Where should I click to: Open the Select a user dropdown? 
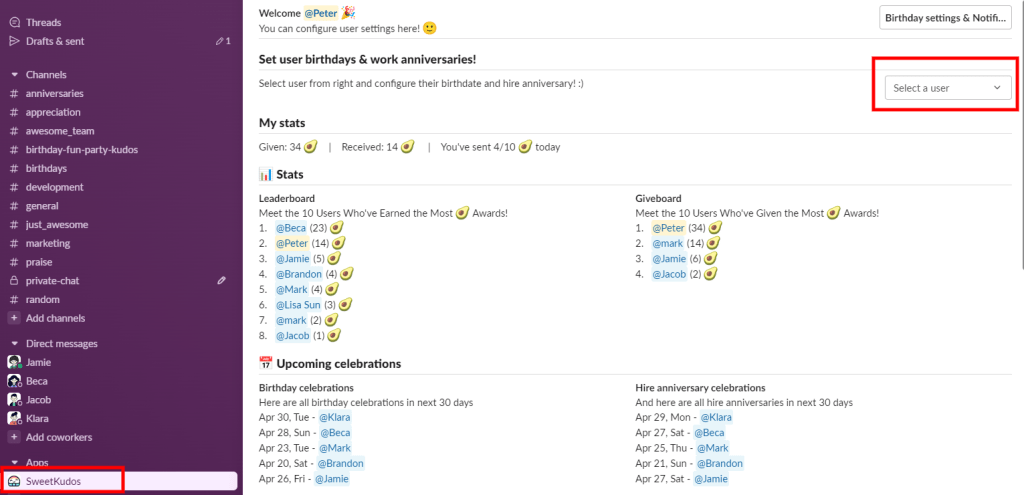(x=947, y=88)
